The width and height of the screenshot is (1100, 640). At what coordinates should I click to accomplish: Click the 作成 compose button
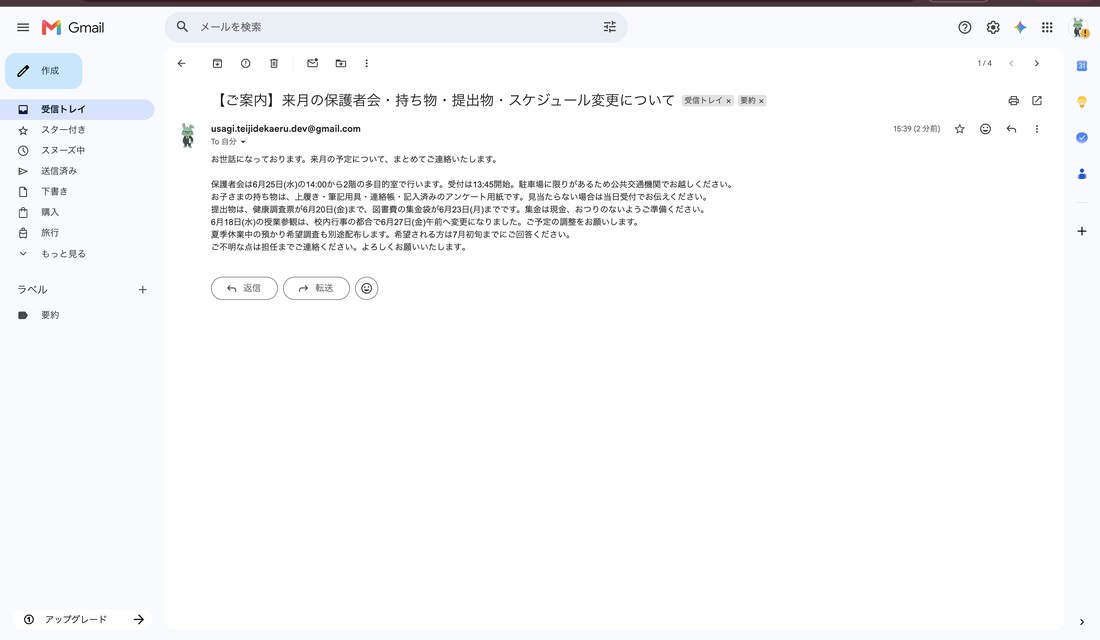coord(43,71)
